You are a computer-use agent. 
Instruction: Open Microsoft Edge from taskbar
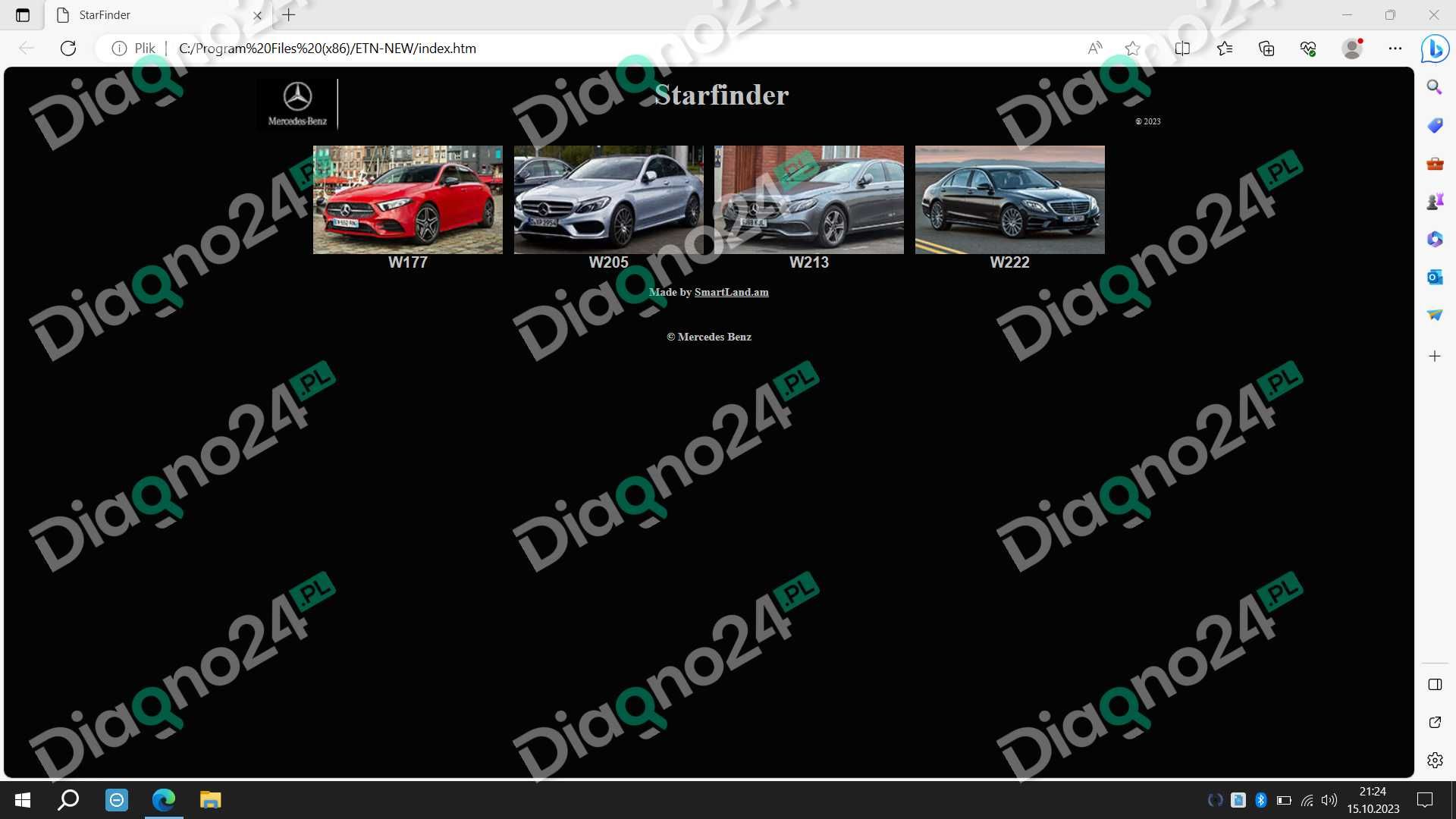click(164, 800)
